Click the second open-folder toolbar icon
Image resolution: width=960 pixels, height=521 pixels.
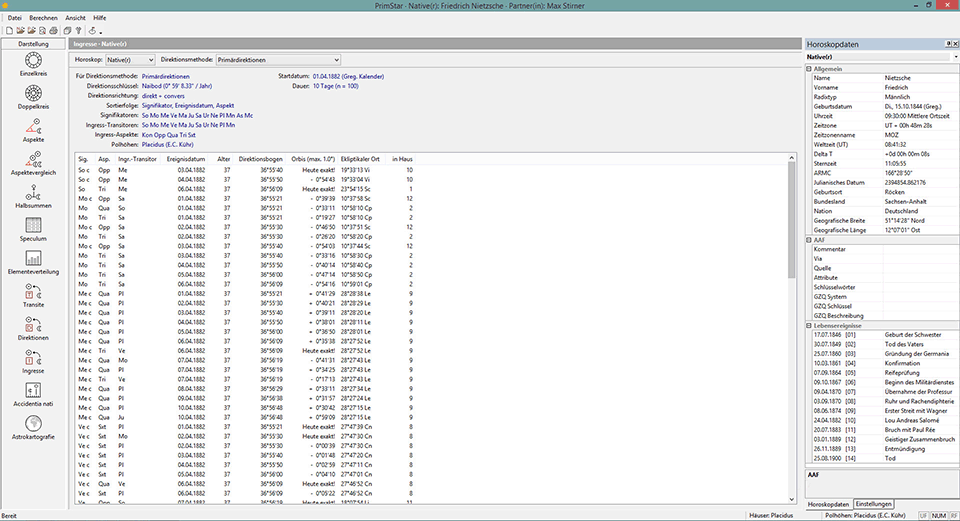(31, 31)
